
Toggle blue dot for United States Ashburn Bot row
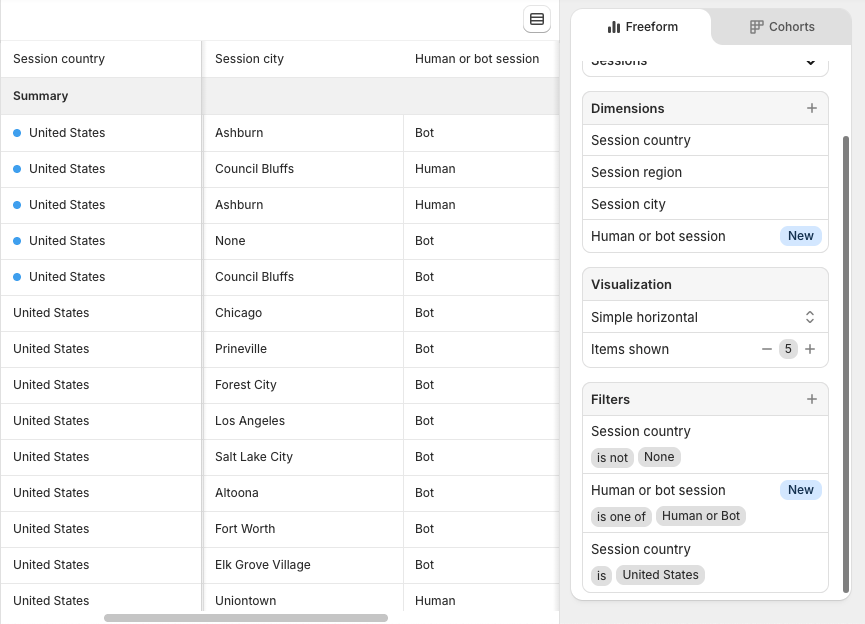click(x=17, y=133)
